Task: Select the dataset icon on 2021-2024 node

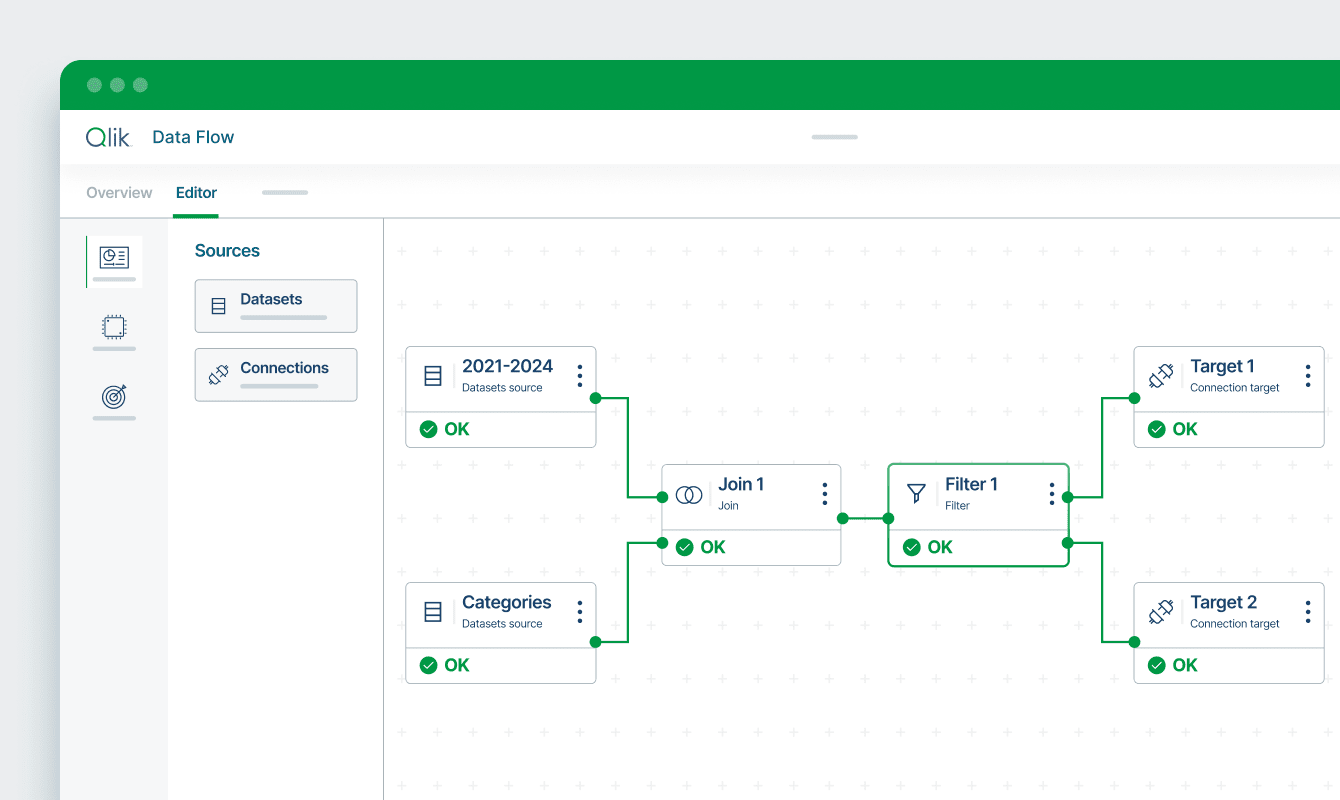Action: pos(432,376)
